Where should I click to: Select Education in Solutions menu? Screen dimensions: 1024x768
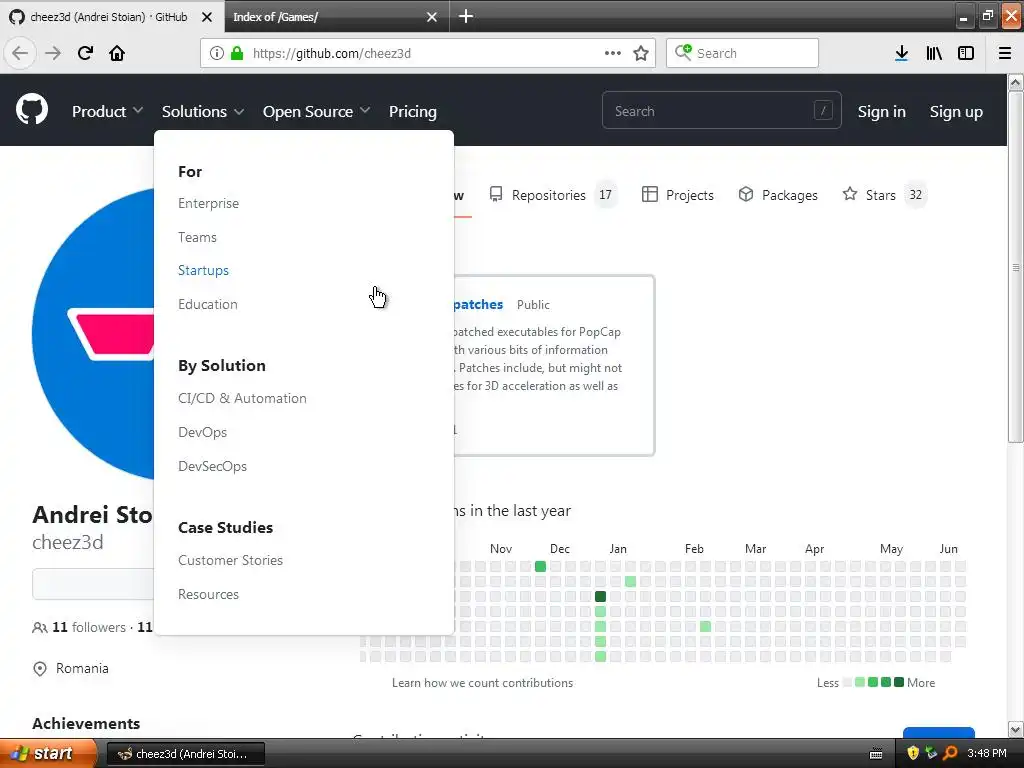(x=208, y=304)
